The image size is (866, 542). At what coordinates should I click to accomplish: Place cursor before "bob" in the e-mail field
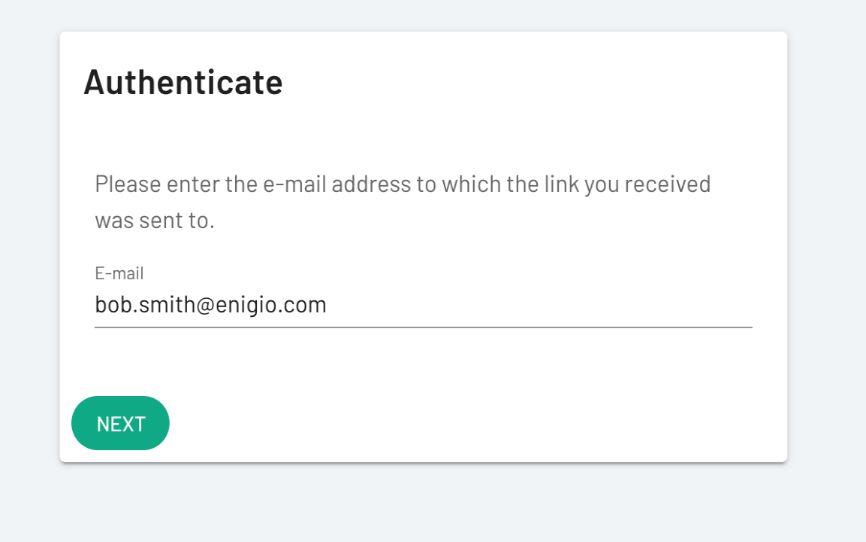click(96, 305)
